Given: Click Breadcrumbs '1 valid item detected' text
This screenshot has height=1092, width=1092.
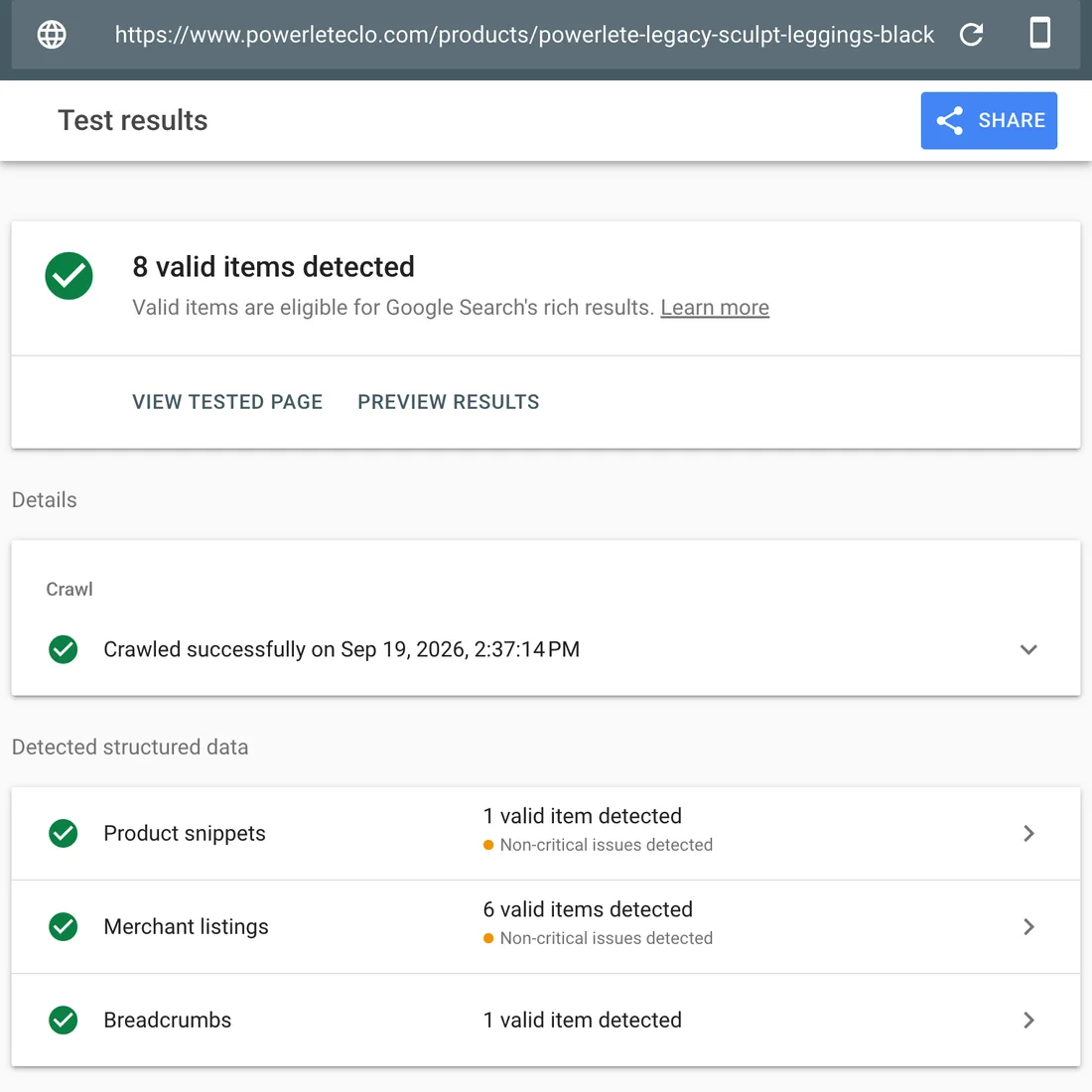Looking at the screenshot, I should pos(582,1020).
